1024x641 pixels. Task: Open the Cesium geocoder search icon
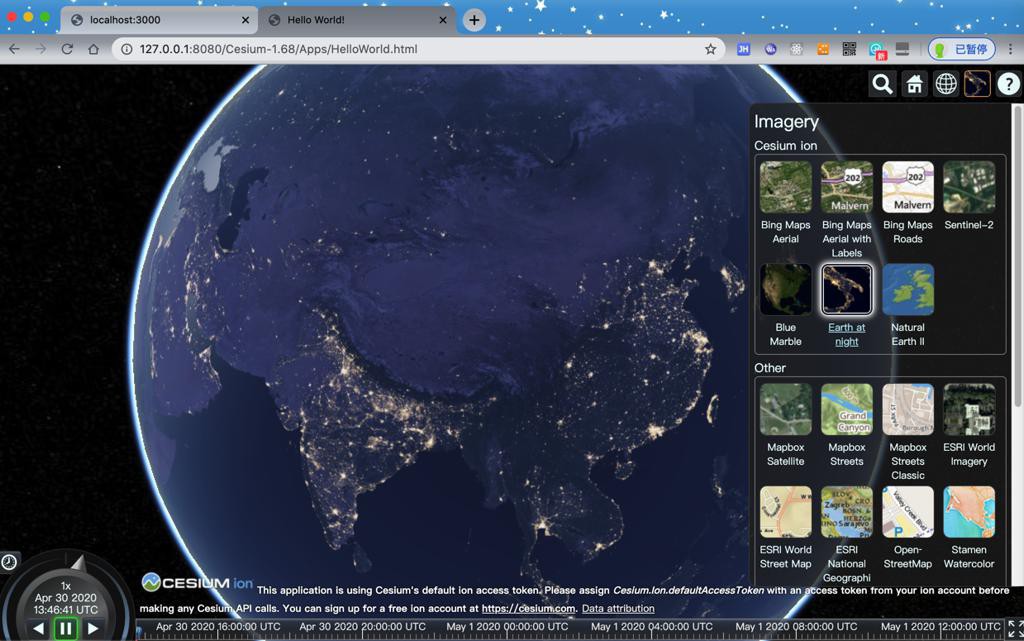(882, 84)
